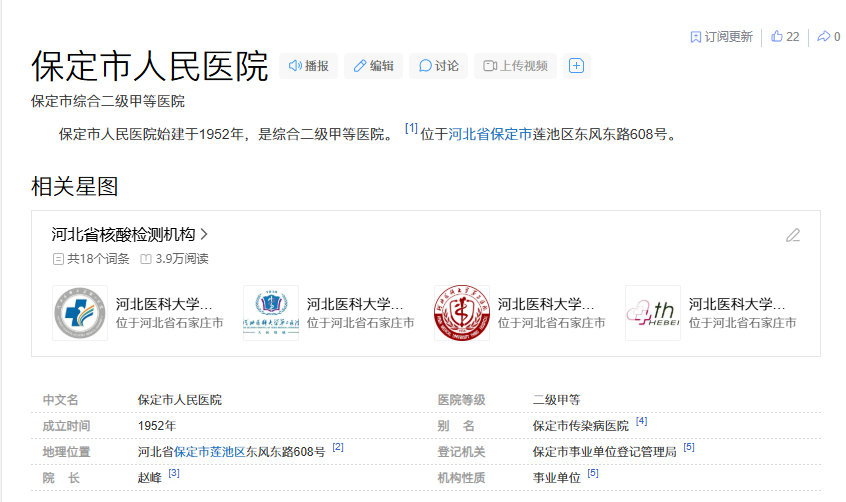Open the 'th HEBEI' logo thumbnail
Image resolution: width=846 pixels, height=502 pixels.
click(x=653, y=313)
